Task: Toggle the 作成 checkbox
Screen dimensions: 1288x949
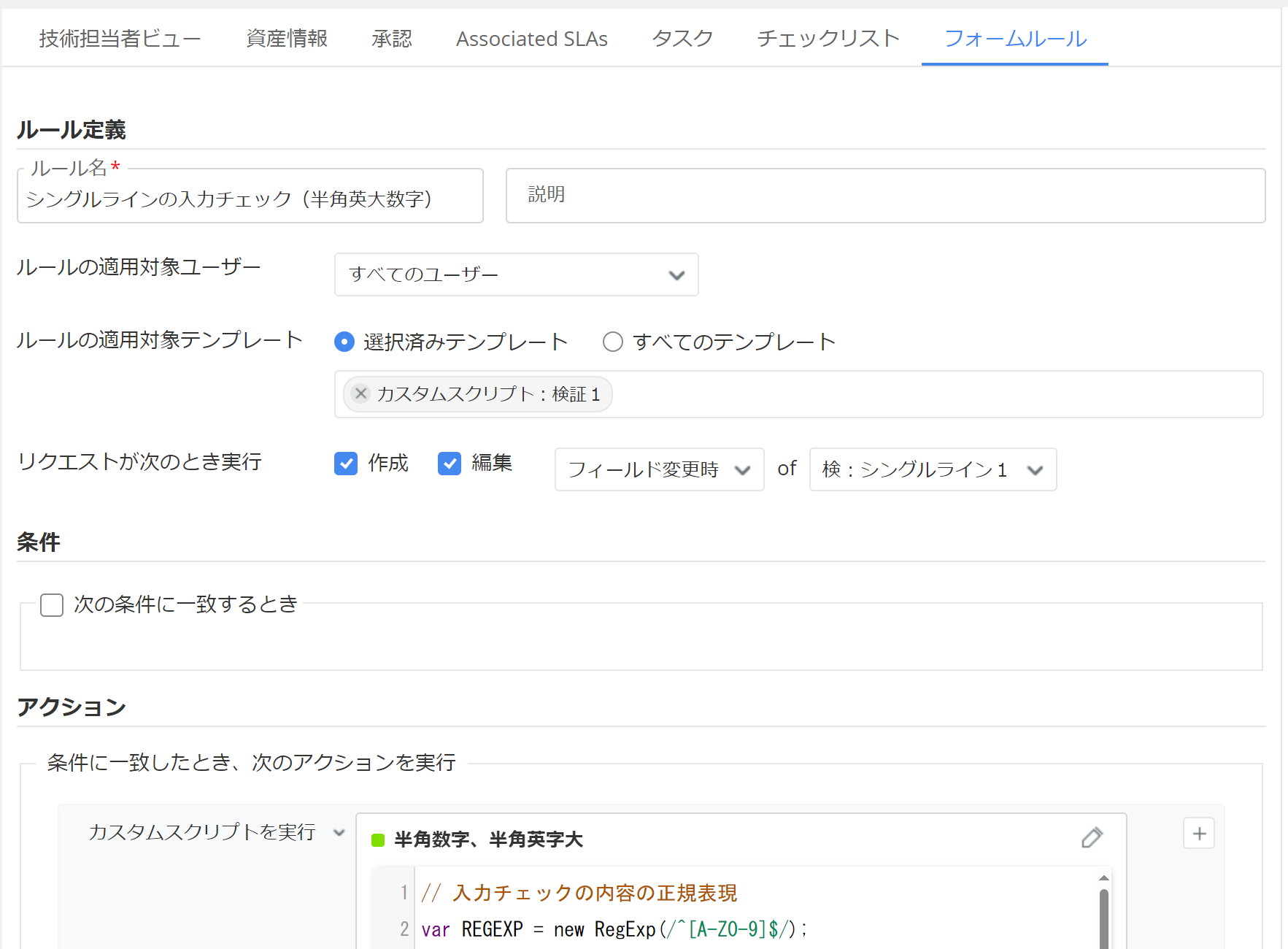Action: (346, 464)
